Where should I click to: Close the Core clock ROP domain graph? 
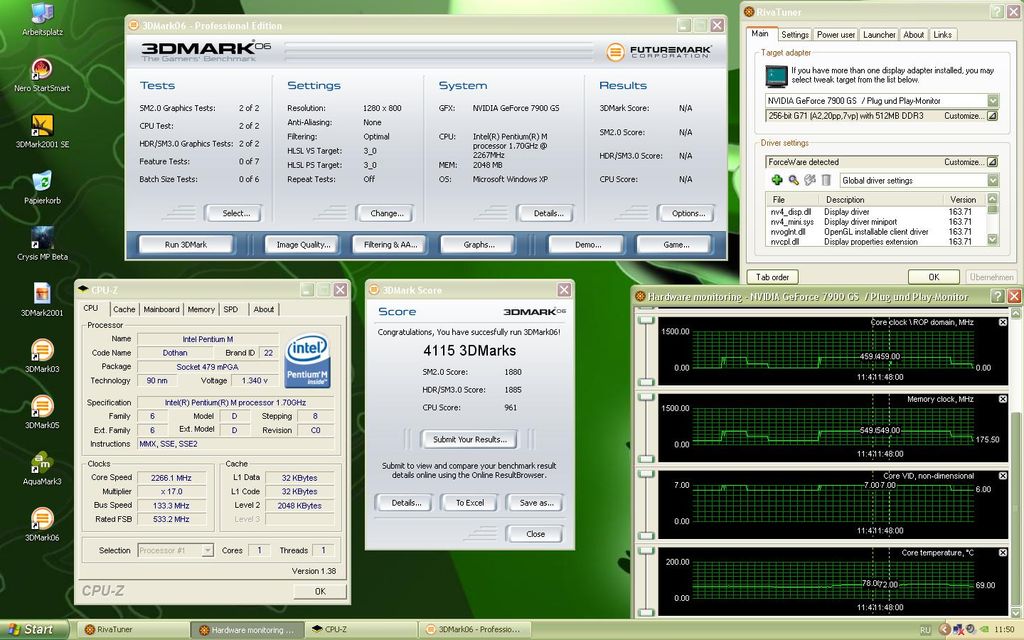pyautogui.click(x=1002, y=322)
